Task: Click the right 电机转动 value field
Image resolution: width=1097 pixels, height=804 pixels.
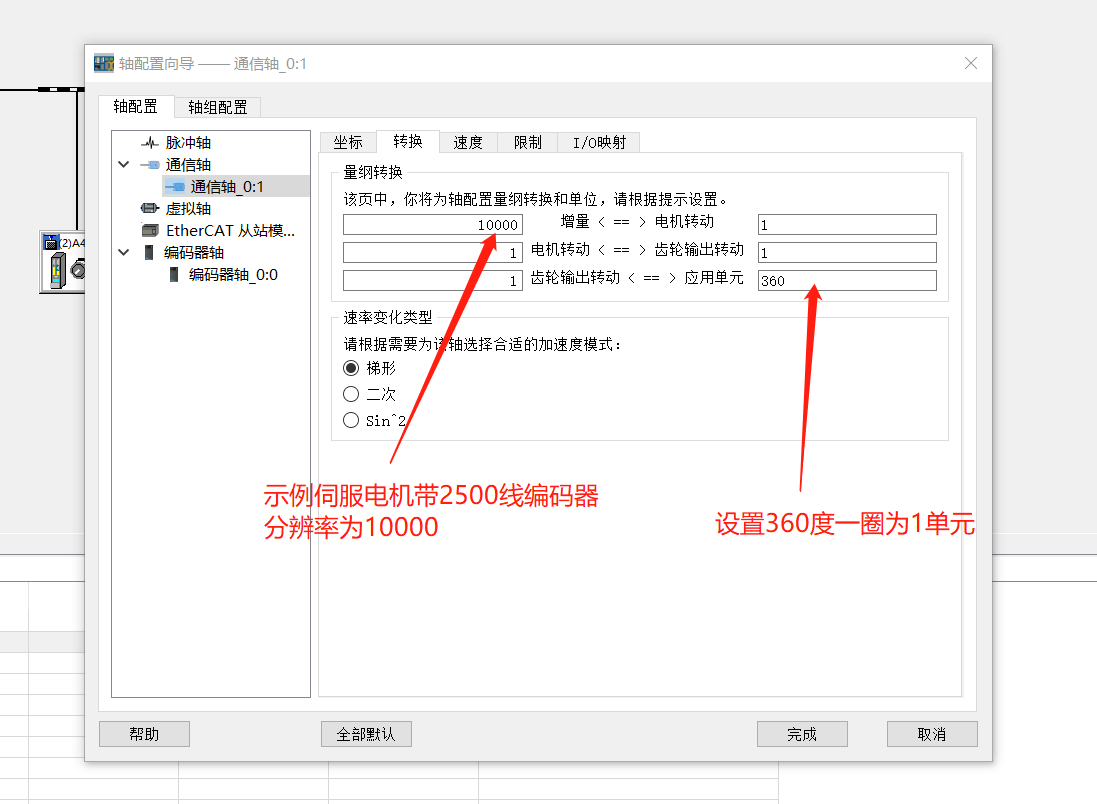Action: 847,225
